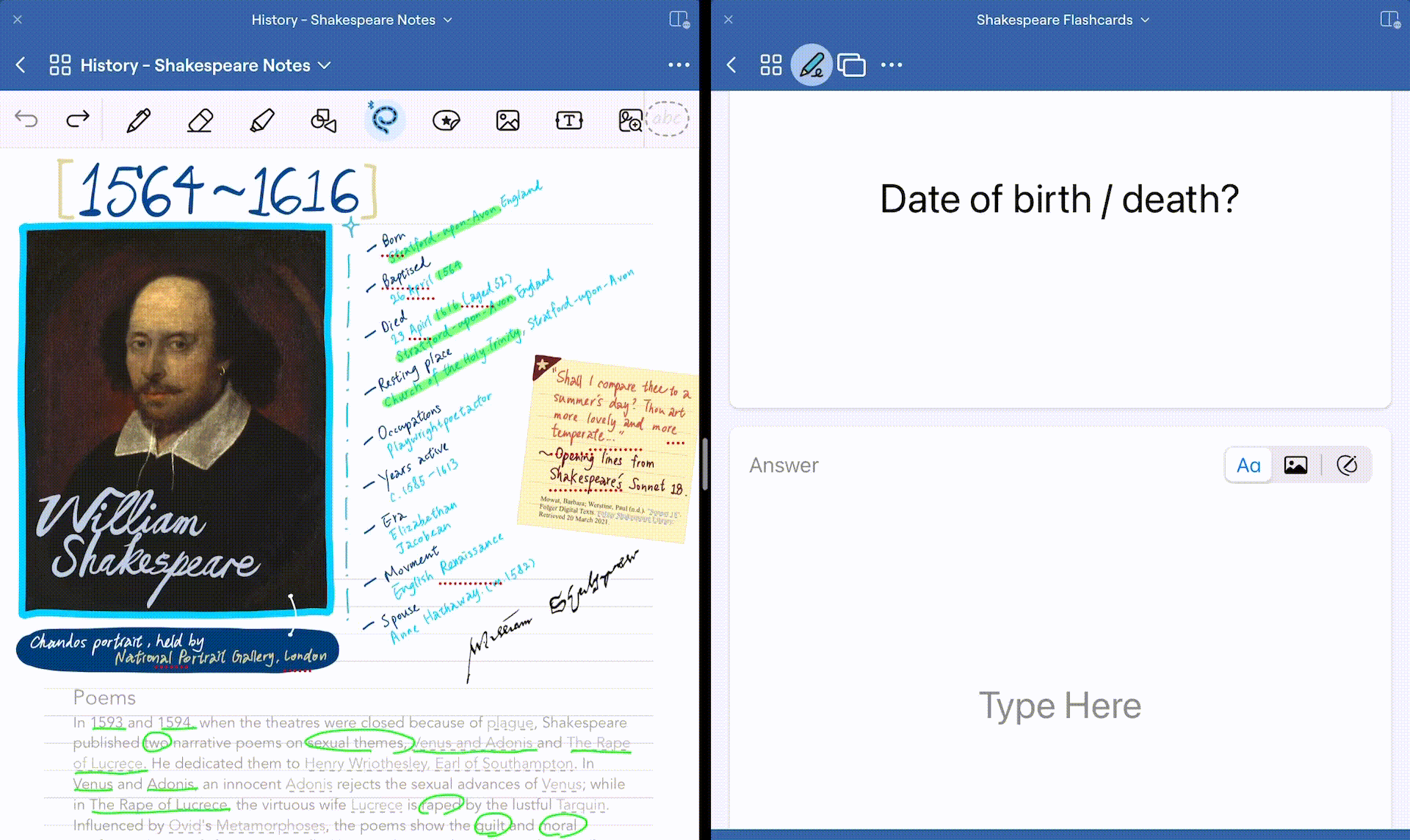Click the Chandos portrait caption label
The image size is (1410, 840).
[x=178, y=650]
